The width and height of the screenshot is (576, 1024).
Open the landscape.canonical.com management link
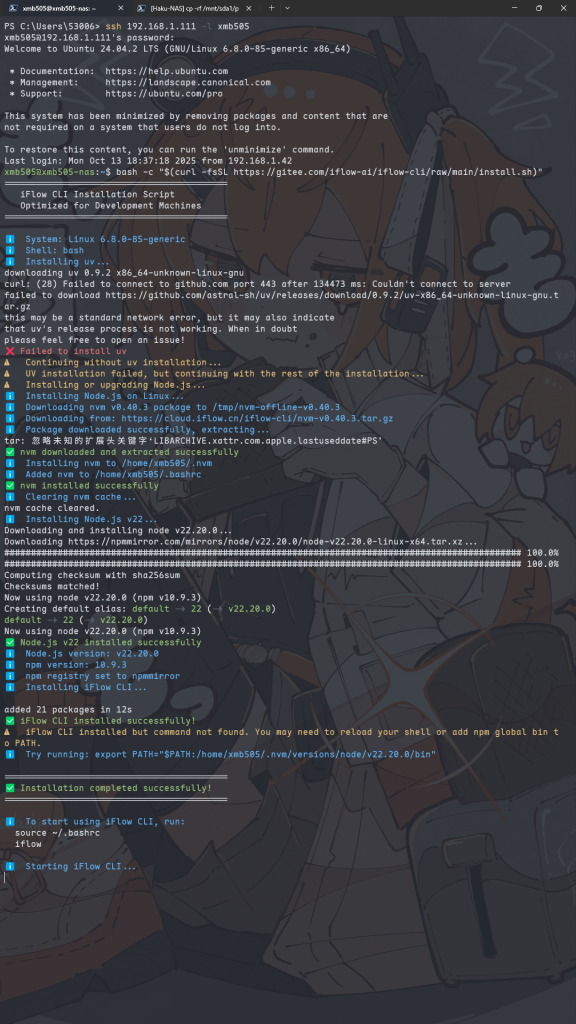pos(187,82)
